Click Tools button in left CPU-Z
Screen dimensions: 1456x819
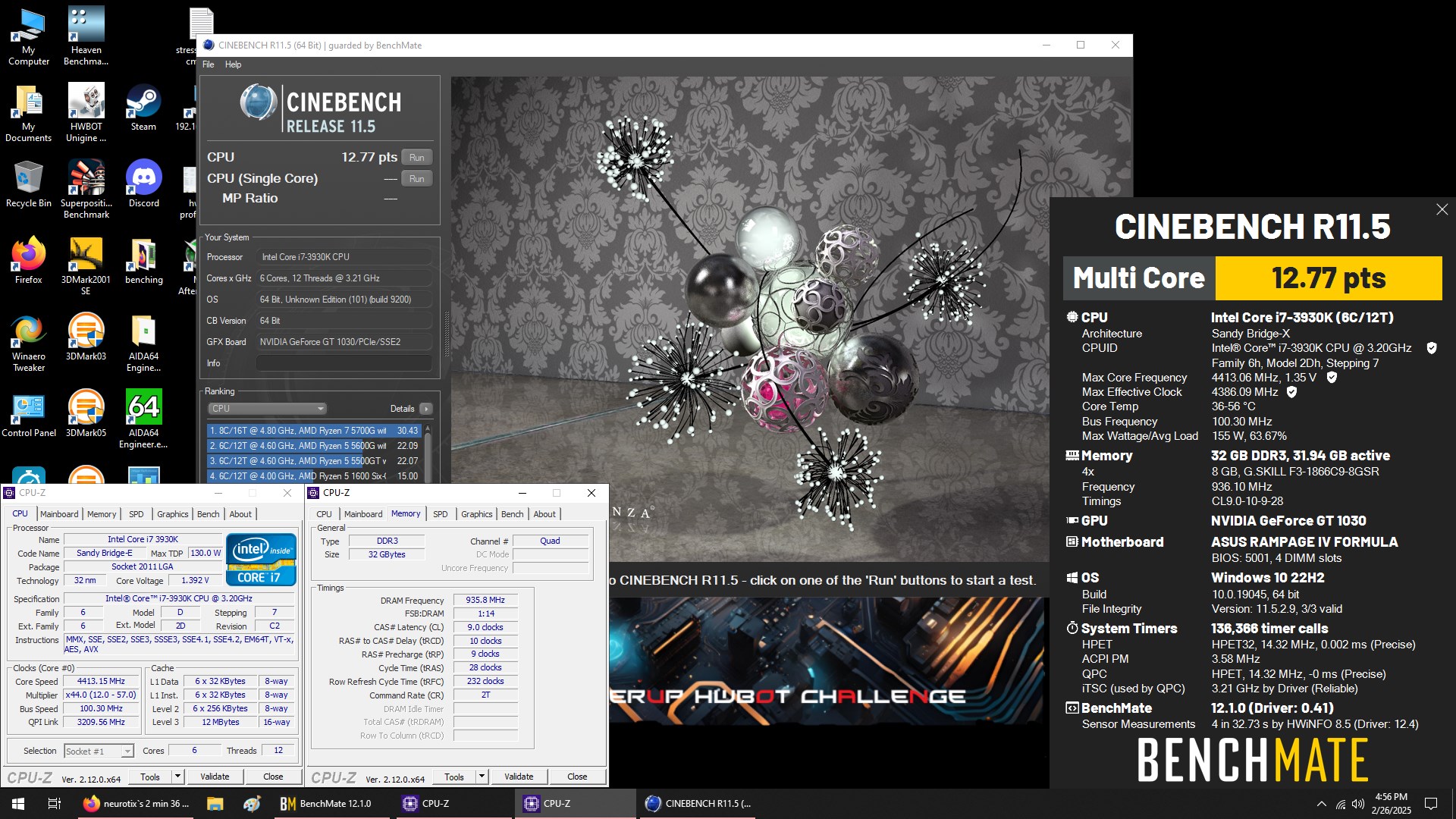[150, 777]
